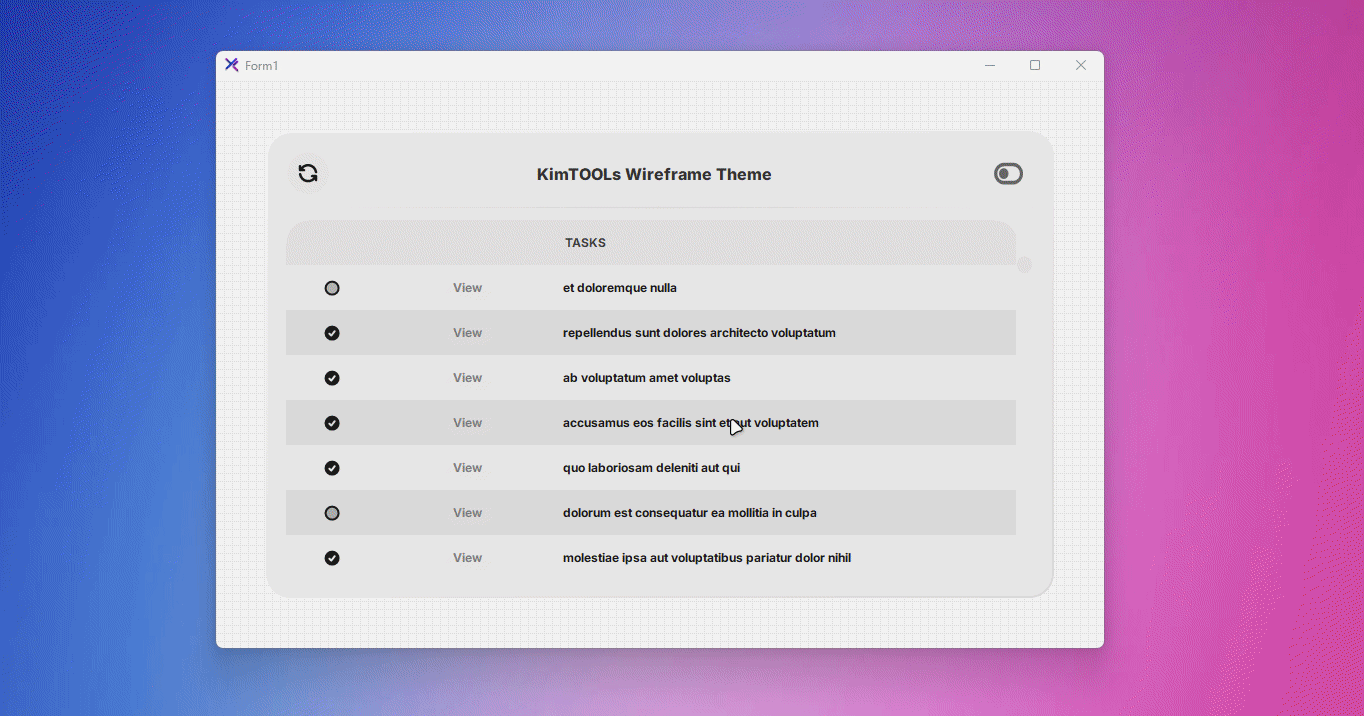Select 'repellendus sunt dolores architecto voluptatum' text

tap(699, 333)
